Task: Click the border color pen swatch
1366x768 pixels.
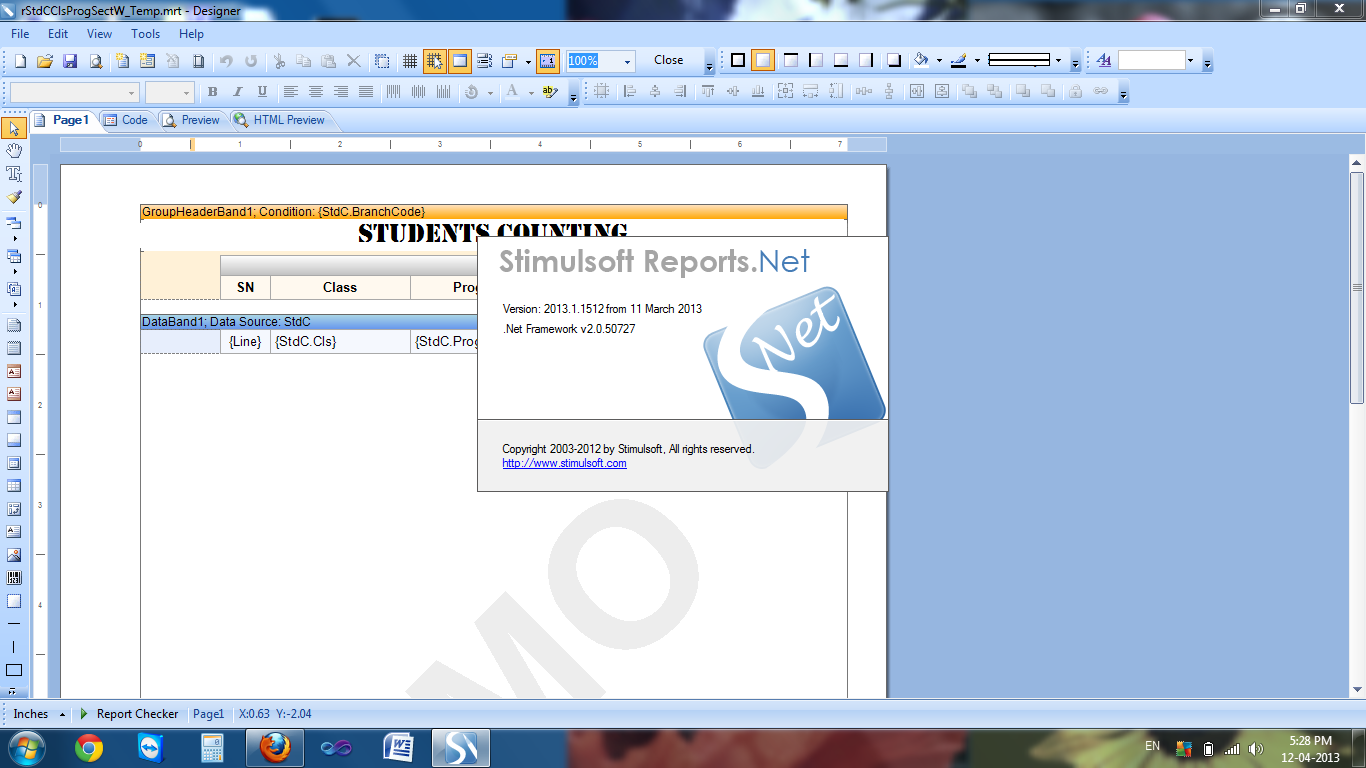Action: pos(958,61)
